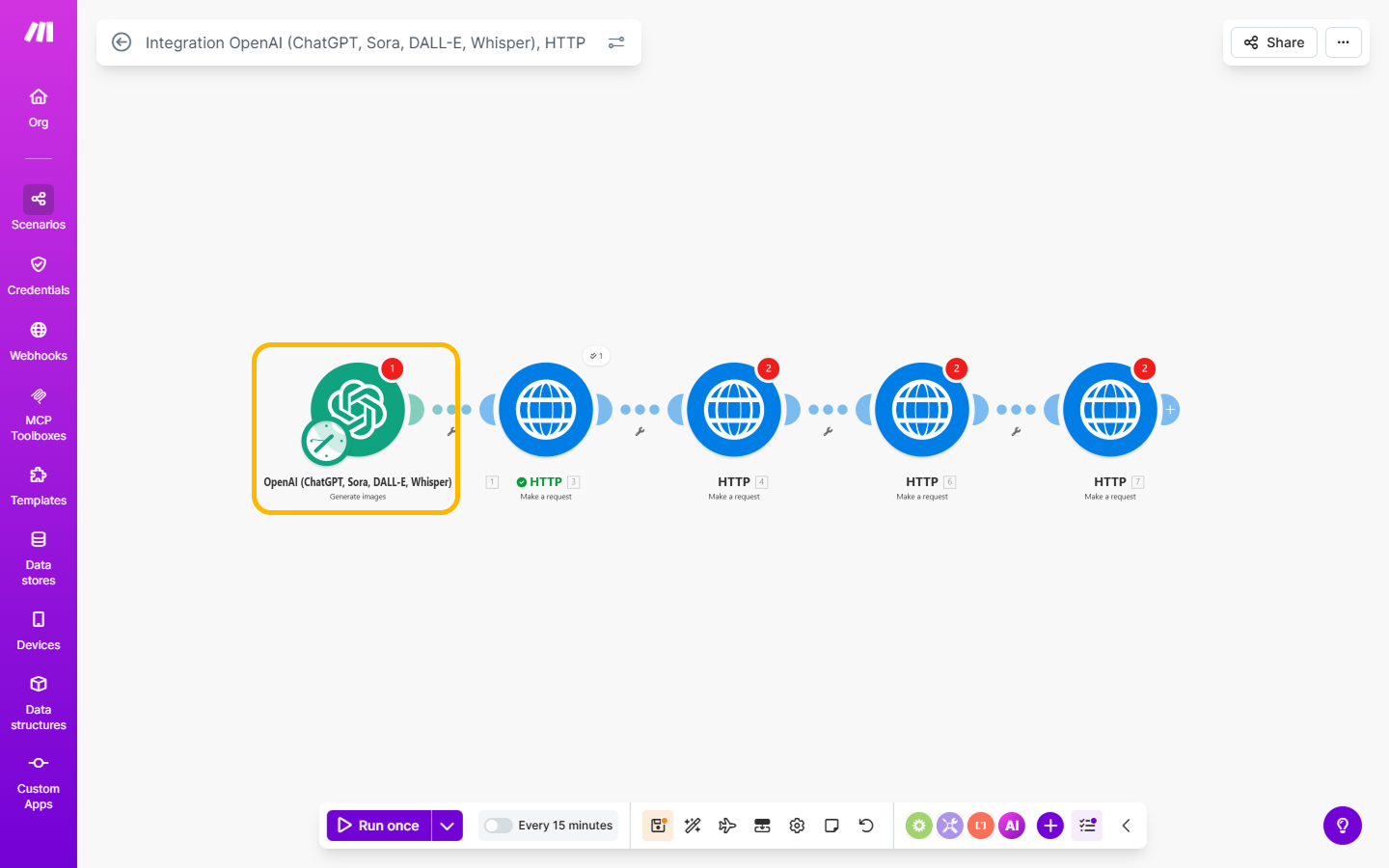Click the auto-align magic wand icon
Screen dimensions: 1389x868
point(693,826)
